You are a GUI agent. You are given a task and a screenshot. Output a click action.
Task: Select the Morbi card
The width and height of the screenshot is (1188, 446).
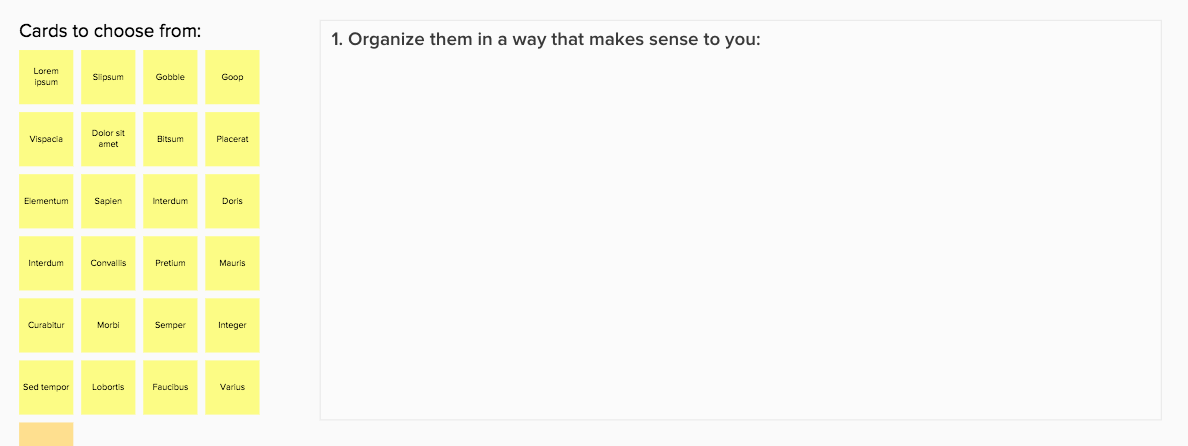click(x=108, y=325)
